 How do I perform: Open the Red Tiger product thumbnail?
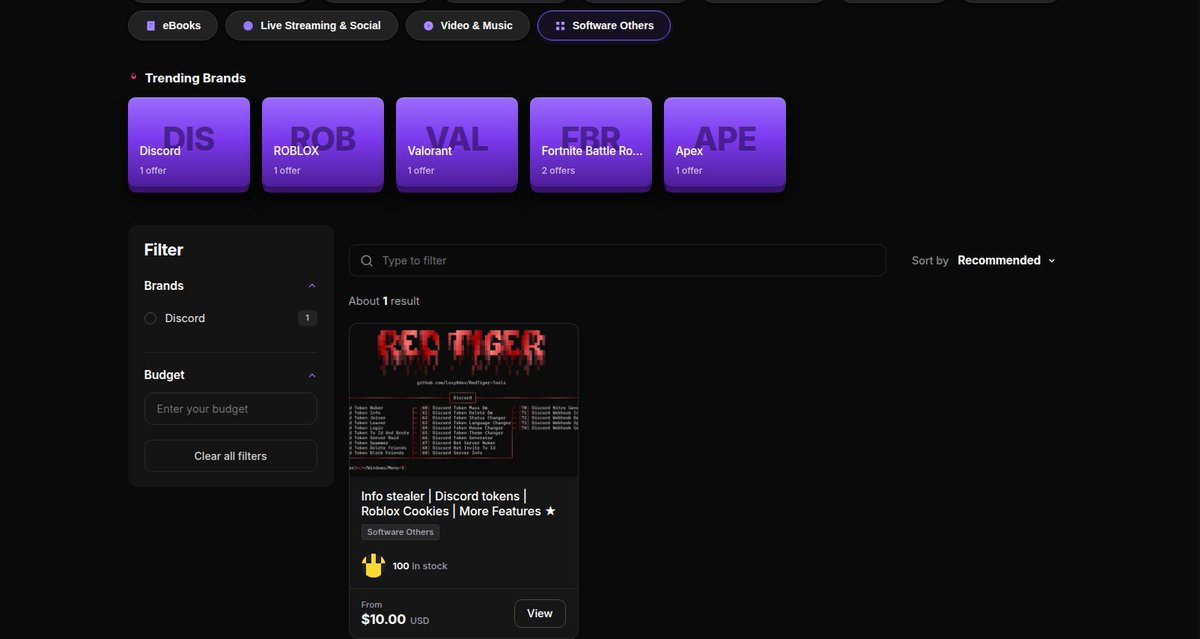(464, 399)
